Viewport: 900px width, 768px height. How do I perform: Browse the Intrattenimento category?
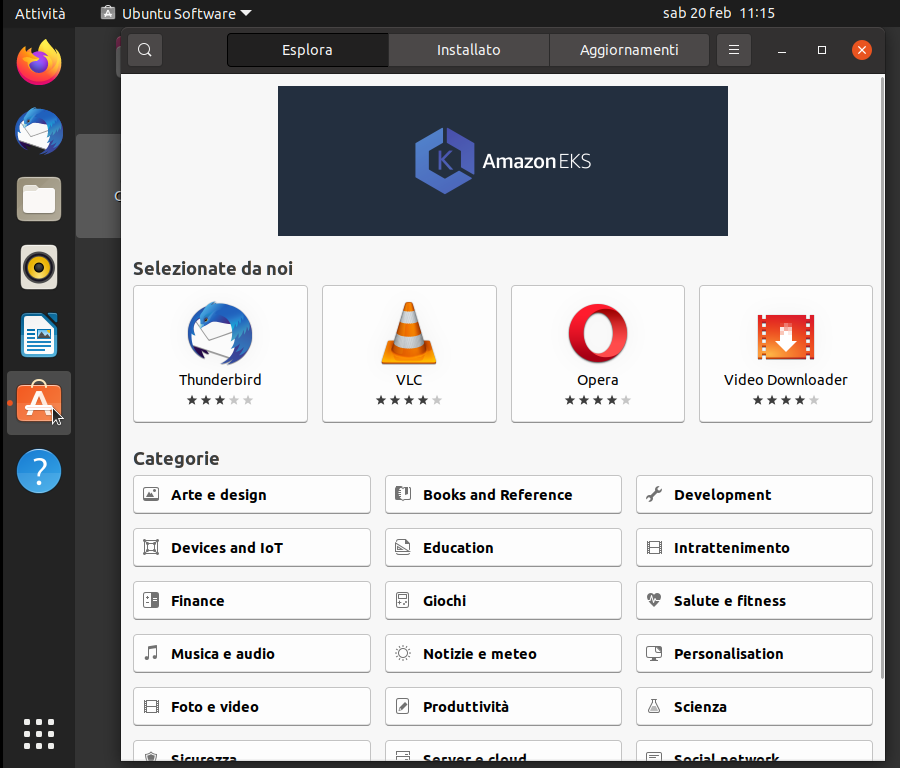coord(754,547)
